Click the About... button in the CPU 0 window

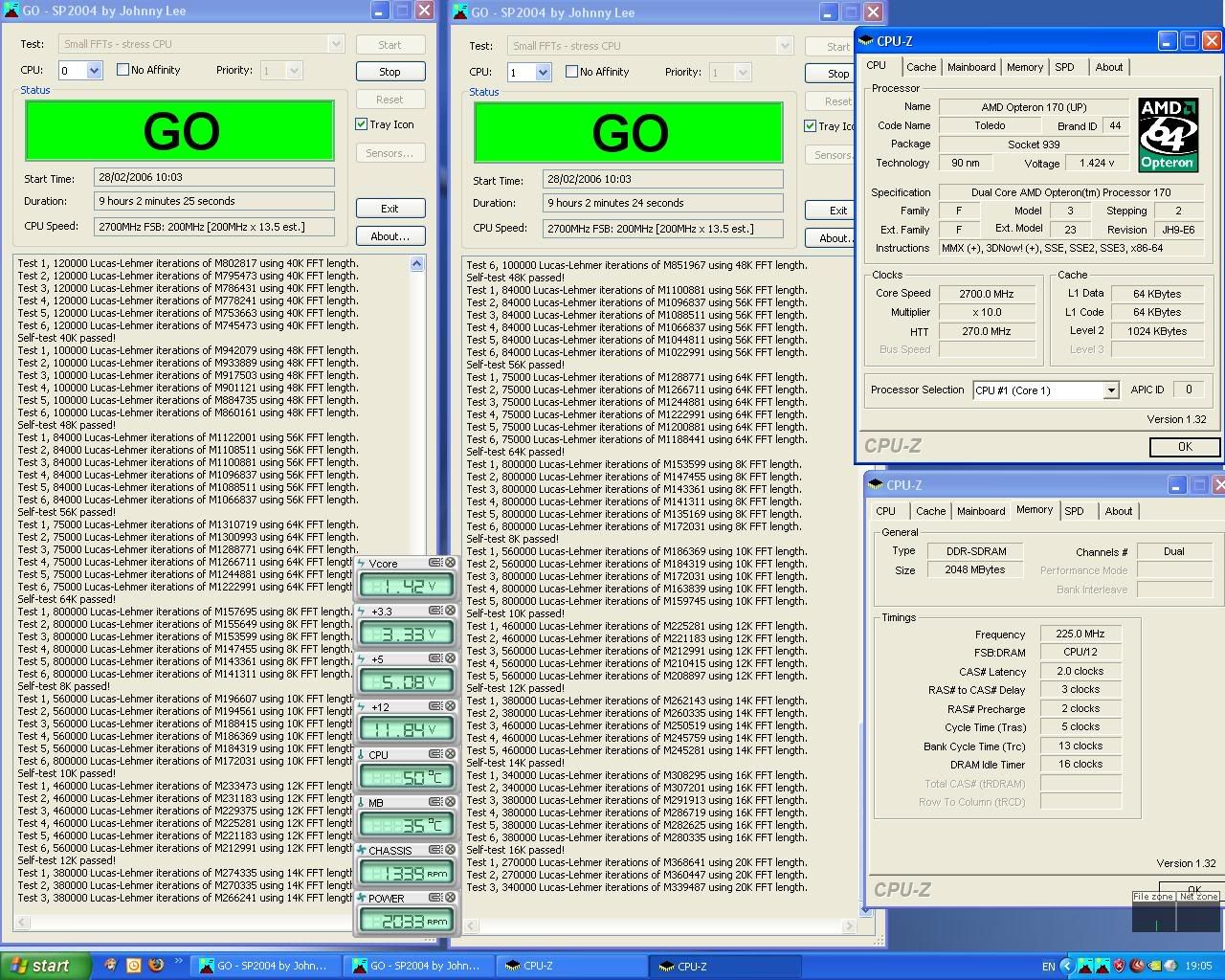[390, 235]
